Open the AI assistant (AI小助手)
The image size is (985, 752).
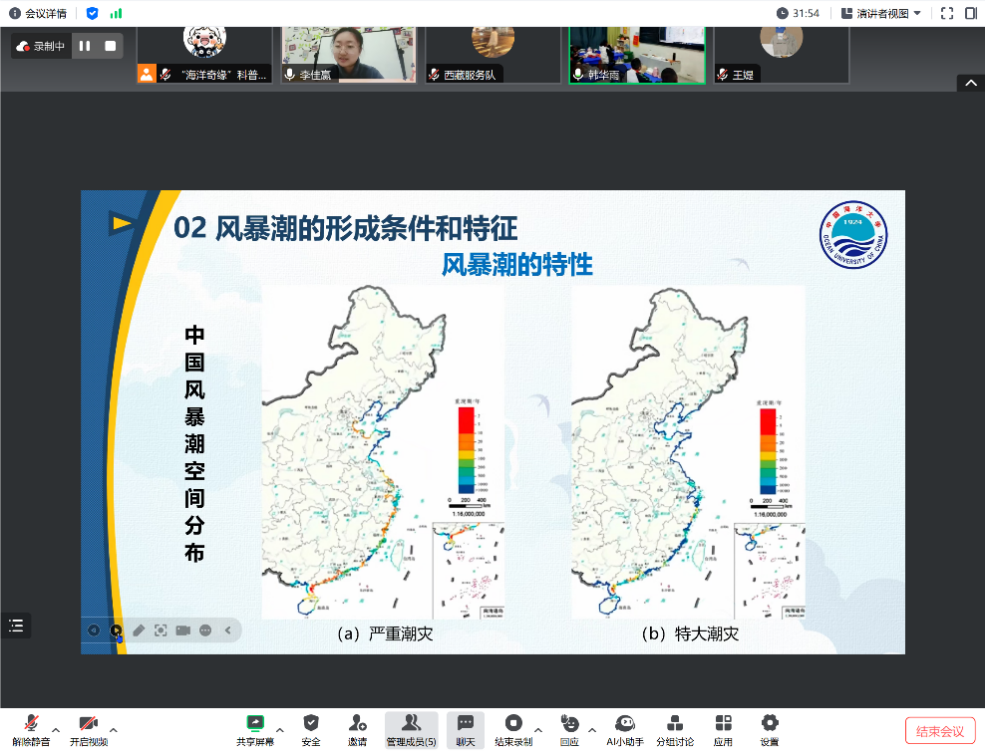625,724
